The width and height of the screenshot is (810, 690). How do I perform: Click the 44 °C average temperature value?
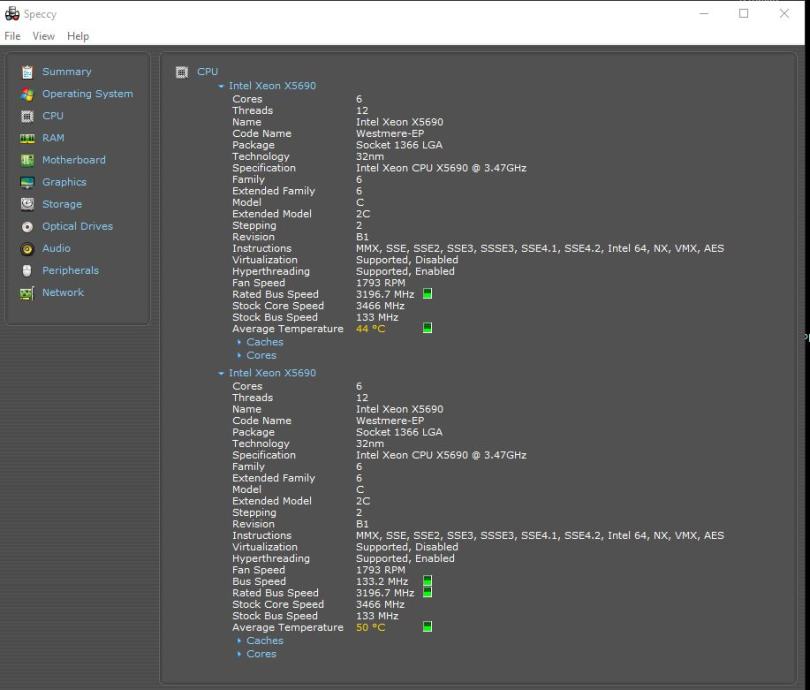(x=370, y=328)
